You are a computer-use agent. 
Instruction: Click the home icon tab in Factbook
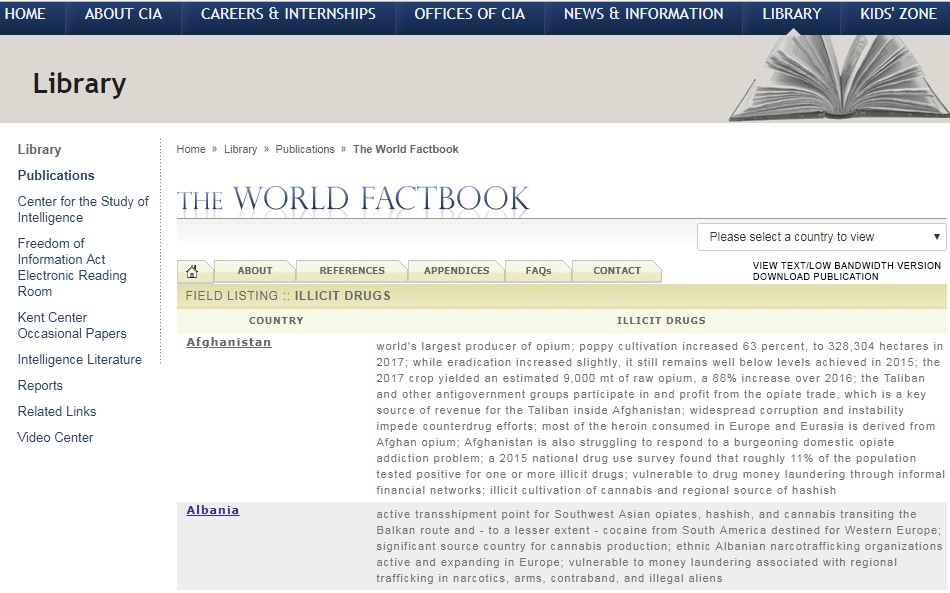click(x=193, y=271)
